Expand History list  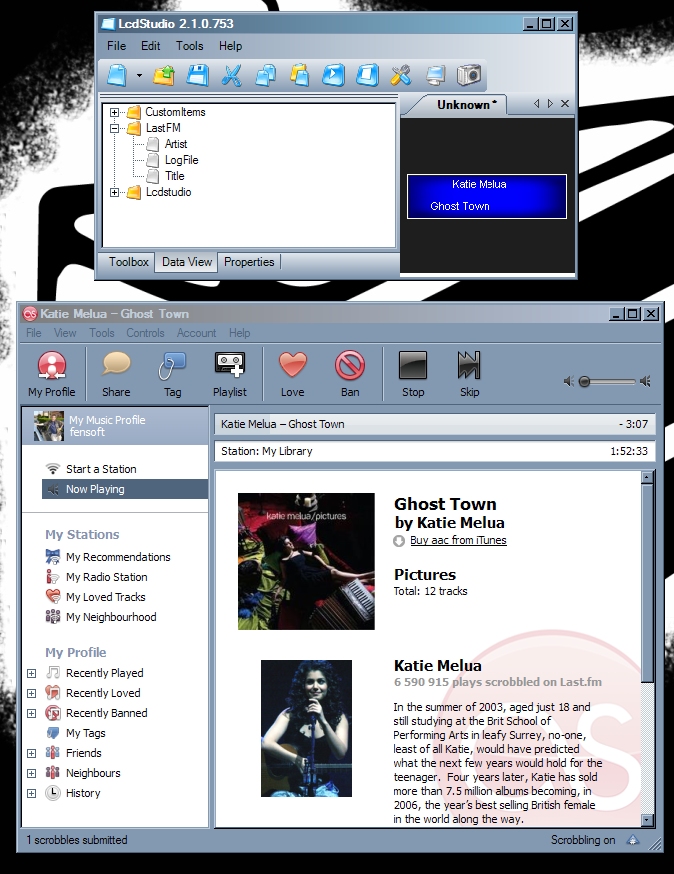pos(32,794)
